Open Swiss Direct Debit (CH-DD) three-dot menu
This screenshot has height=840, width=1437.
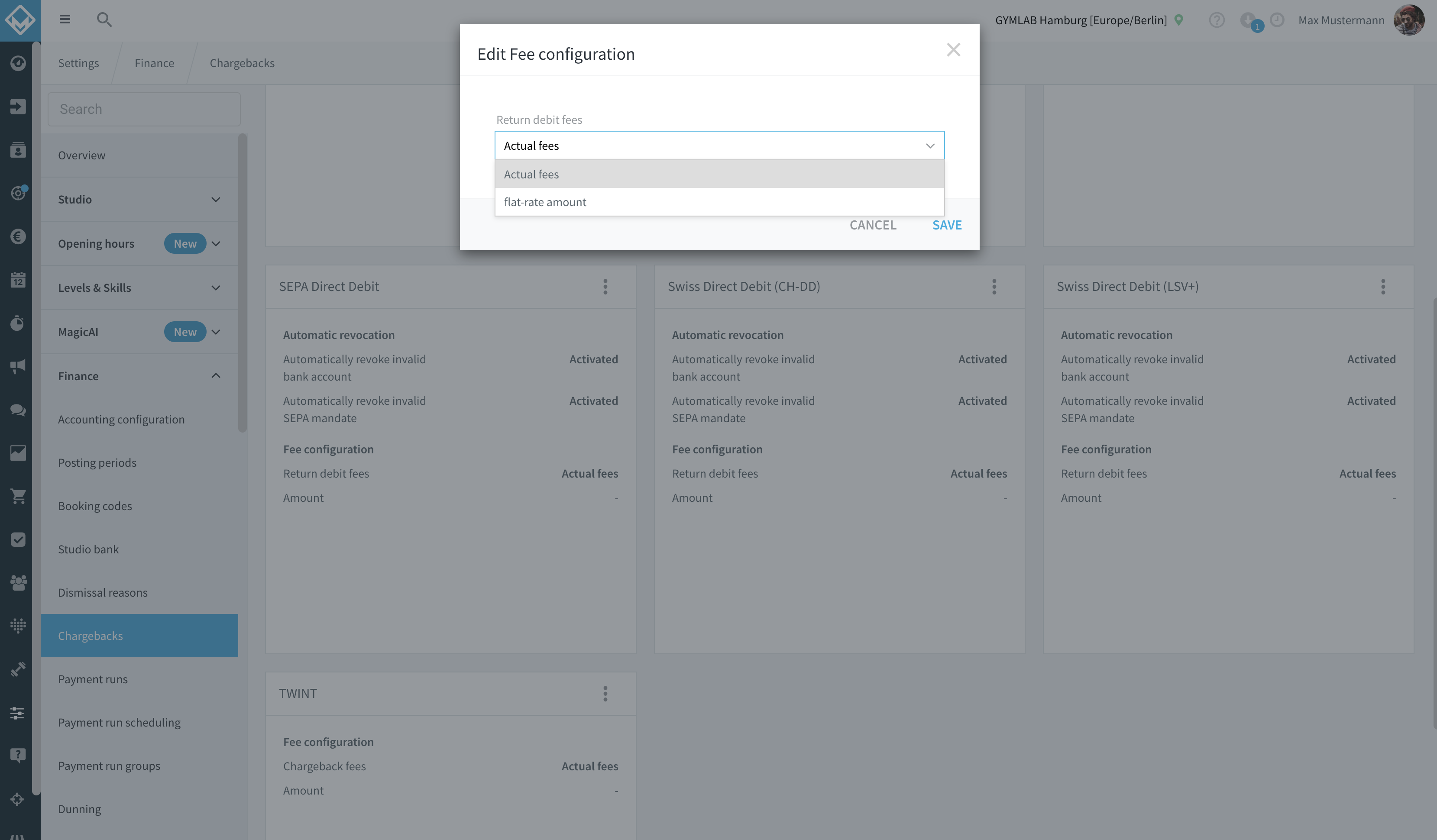pos(994,286)
